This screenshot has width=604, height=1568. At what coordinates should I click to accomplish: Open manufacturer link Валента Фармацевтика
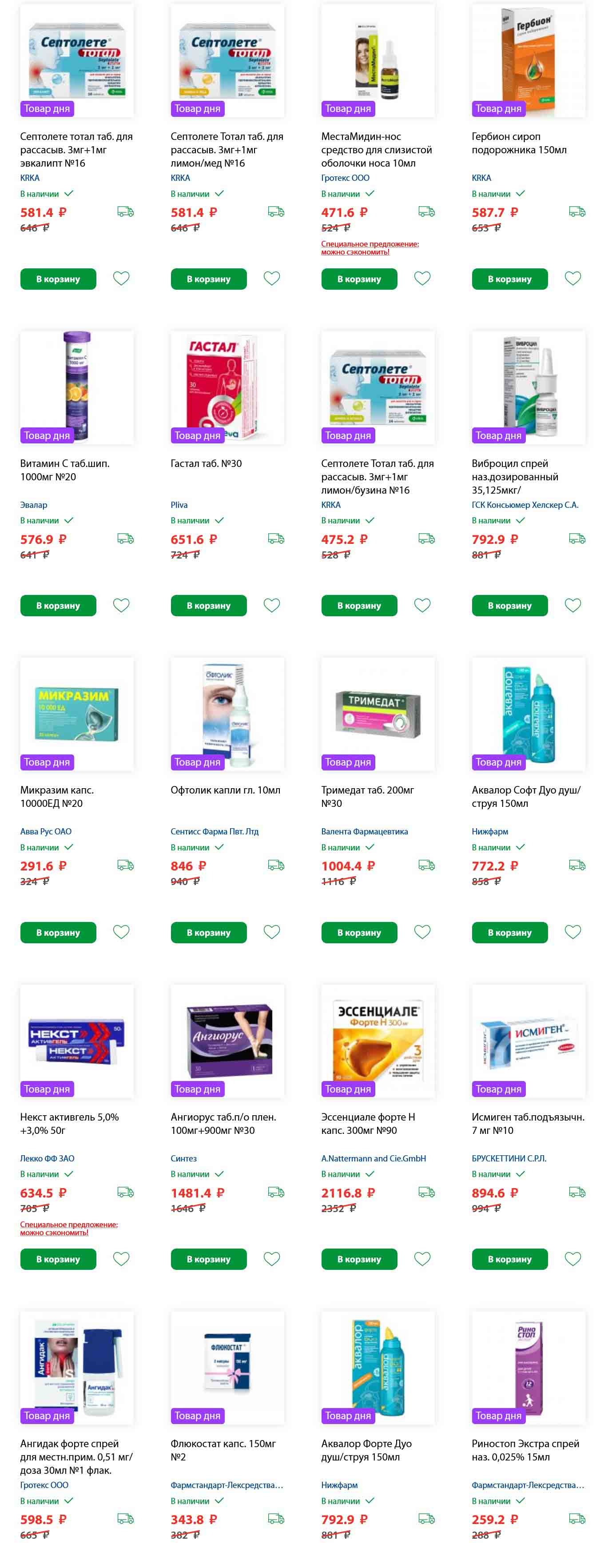[x=364, y=831]
